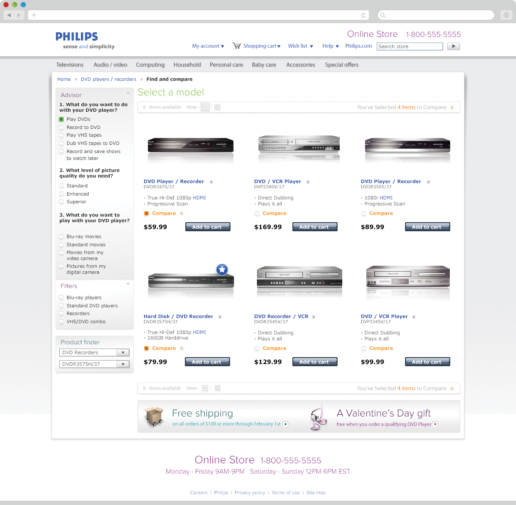
Task: Click the Philips logo
Action: (x=77, y=36)
